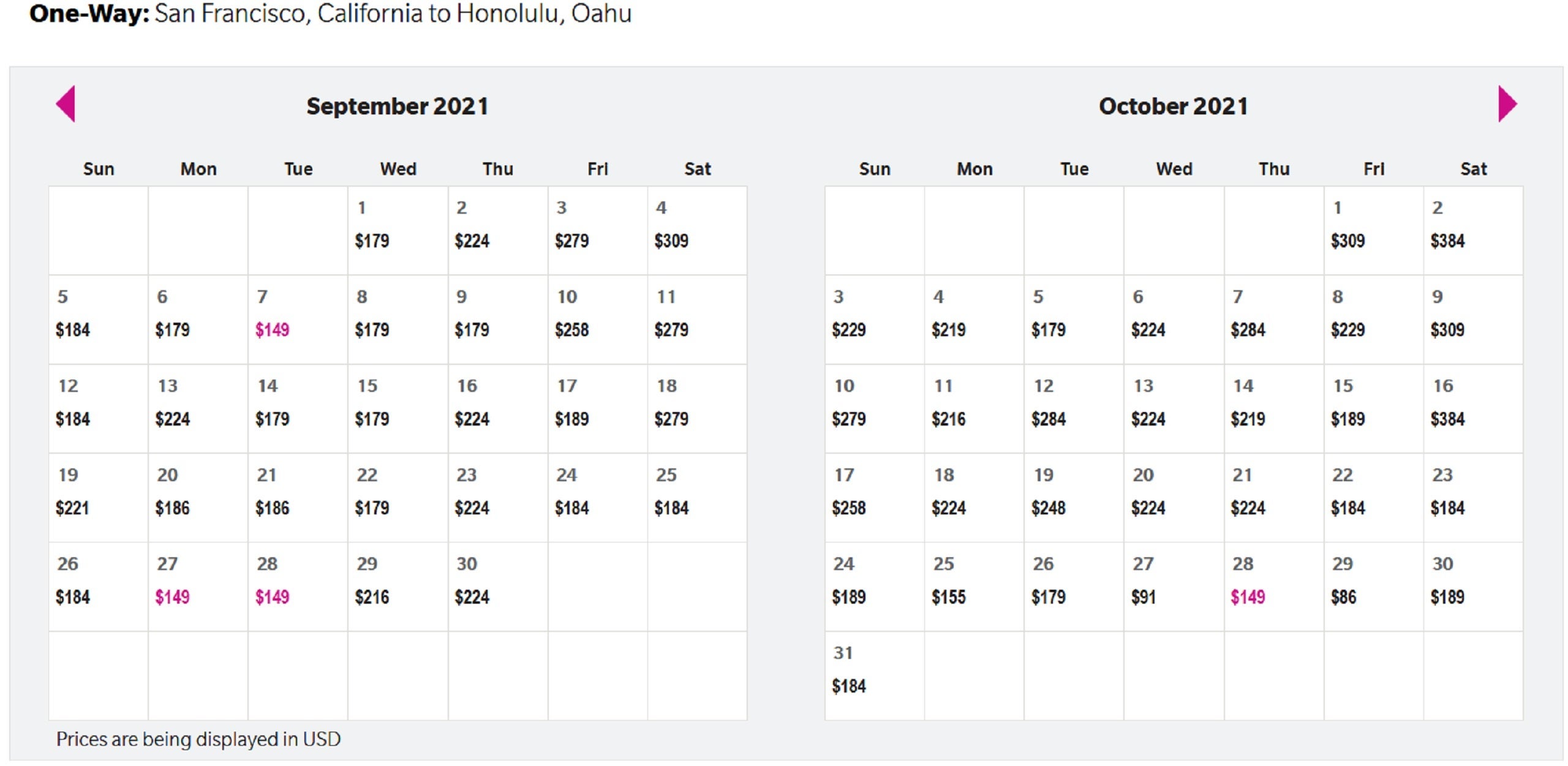Advance to next month with right arrow
The height and width of the screenshot is (766, 1568).
point(1507,103)
